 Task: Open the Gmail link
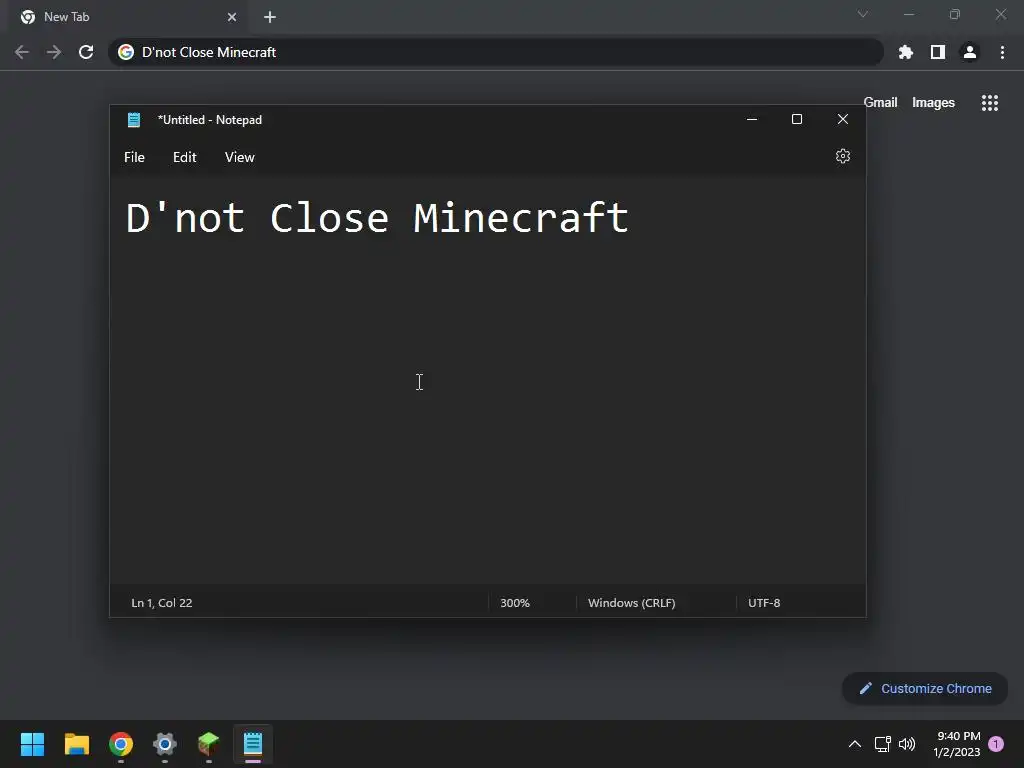pos(880,103)
